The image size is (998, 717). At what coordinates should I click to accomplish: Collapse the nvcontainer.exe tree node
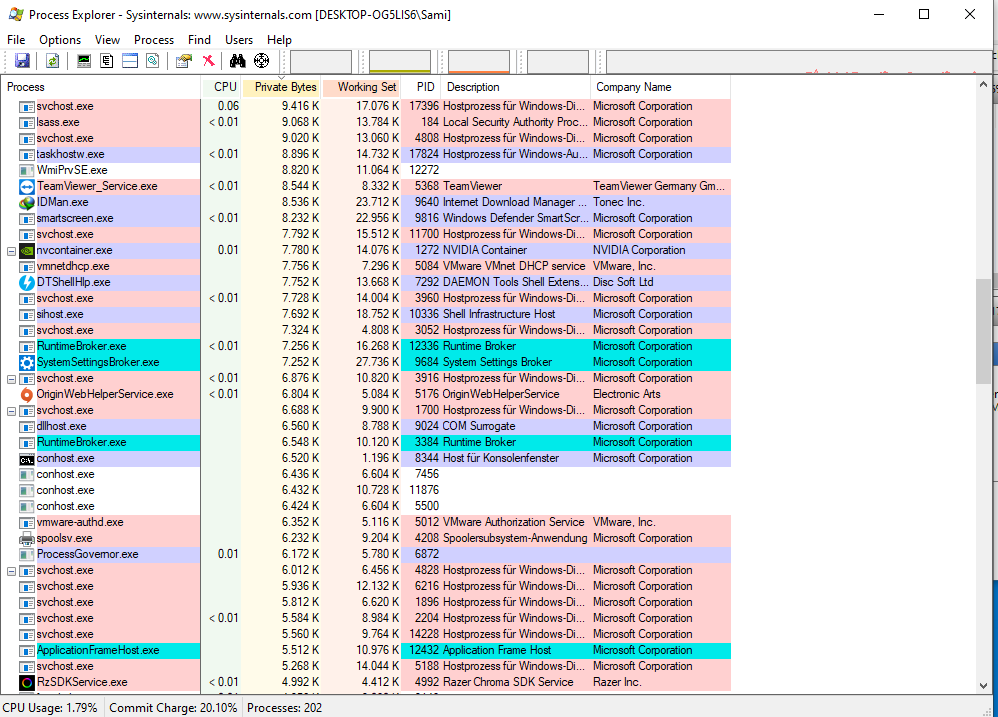pos(11,251)
